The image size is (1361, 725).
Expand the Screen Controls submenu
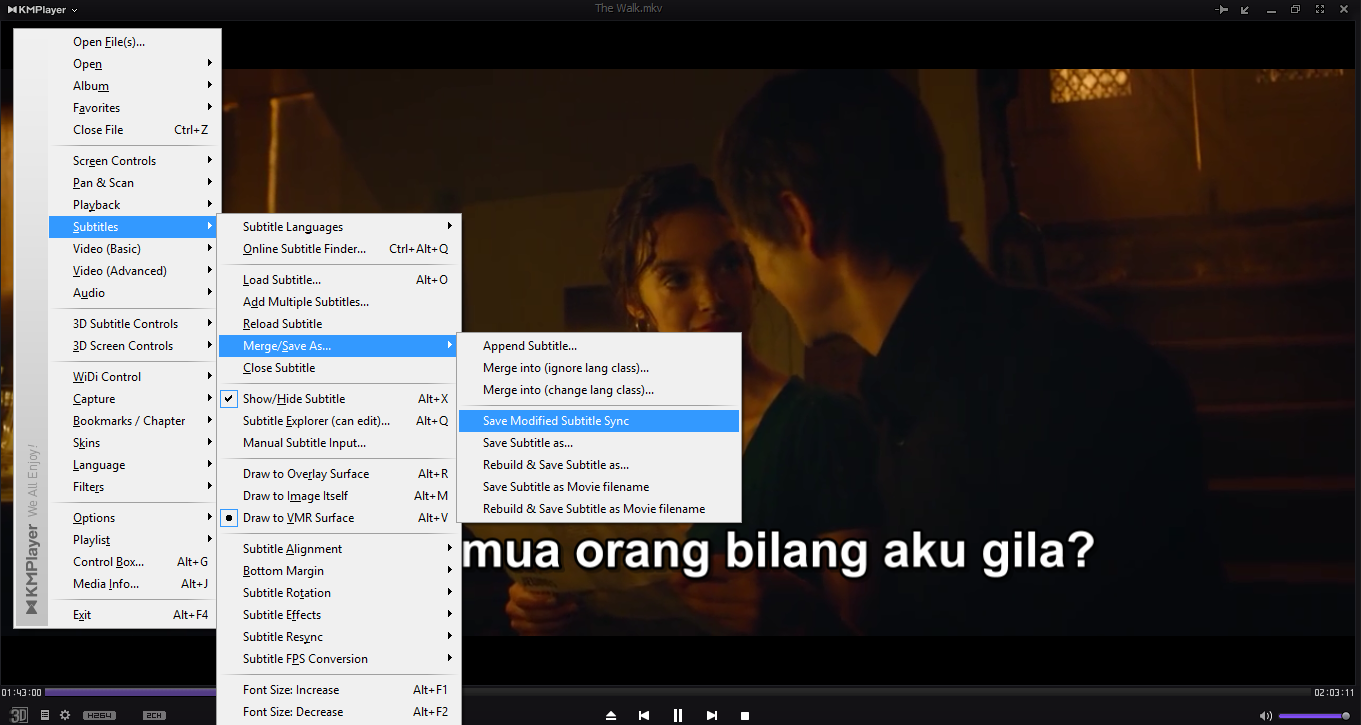click(133, 161)
